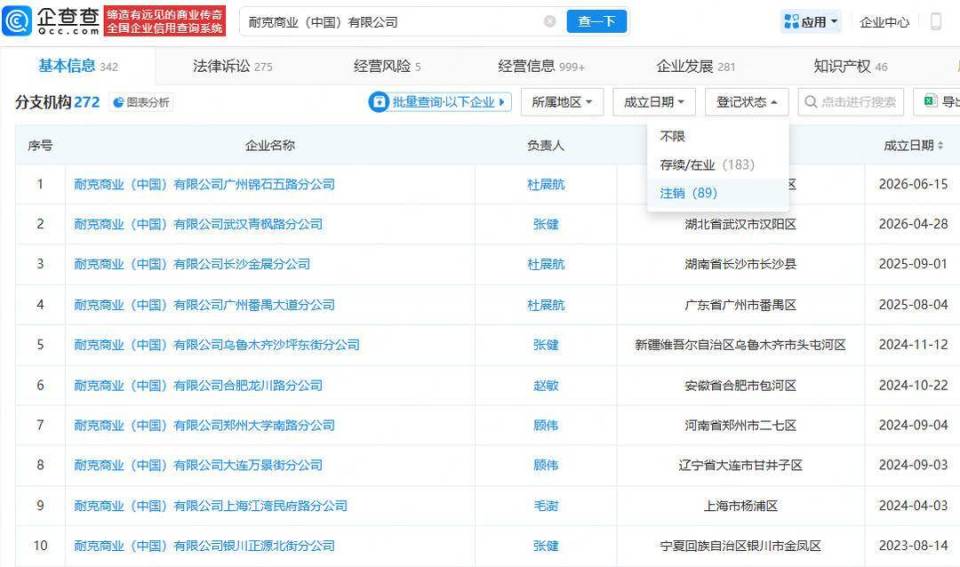This screenshot has height=567, width=960.
Task: Click the 负责人 column header
Action: pos(546,146)
